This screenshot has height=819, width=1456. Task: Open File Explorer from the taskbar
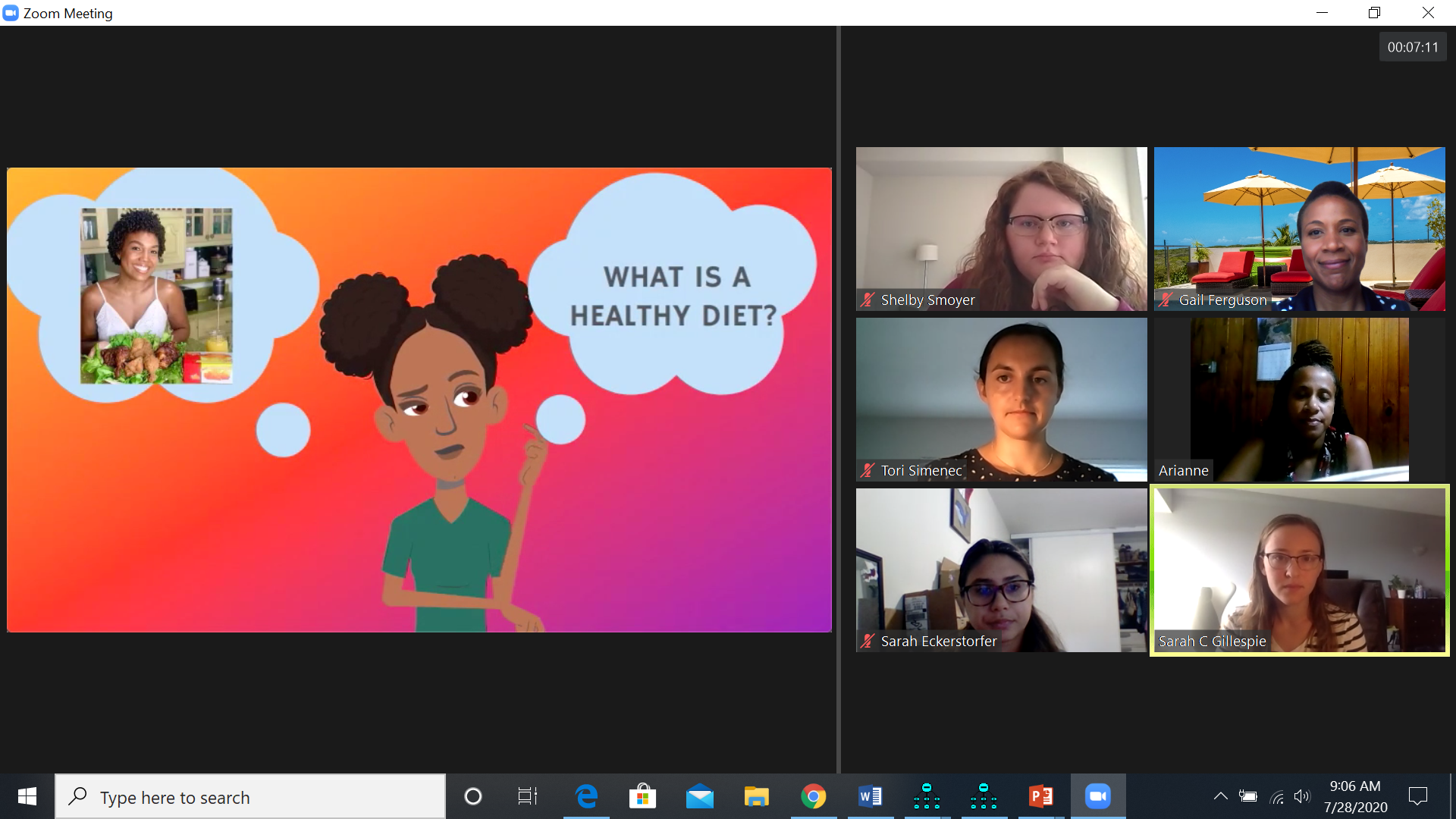tap(757, 796)
